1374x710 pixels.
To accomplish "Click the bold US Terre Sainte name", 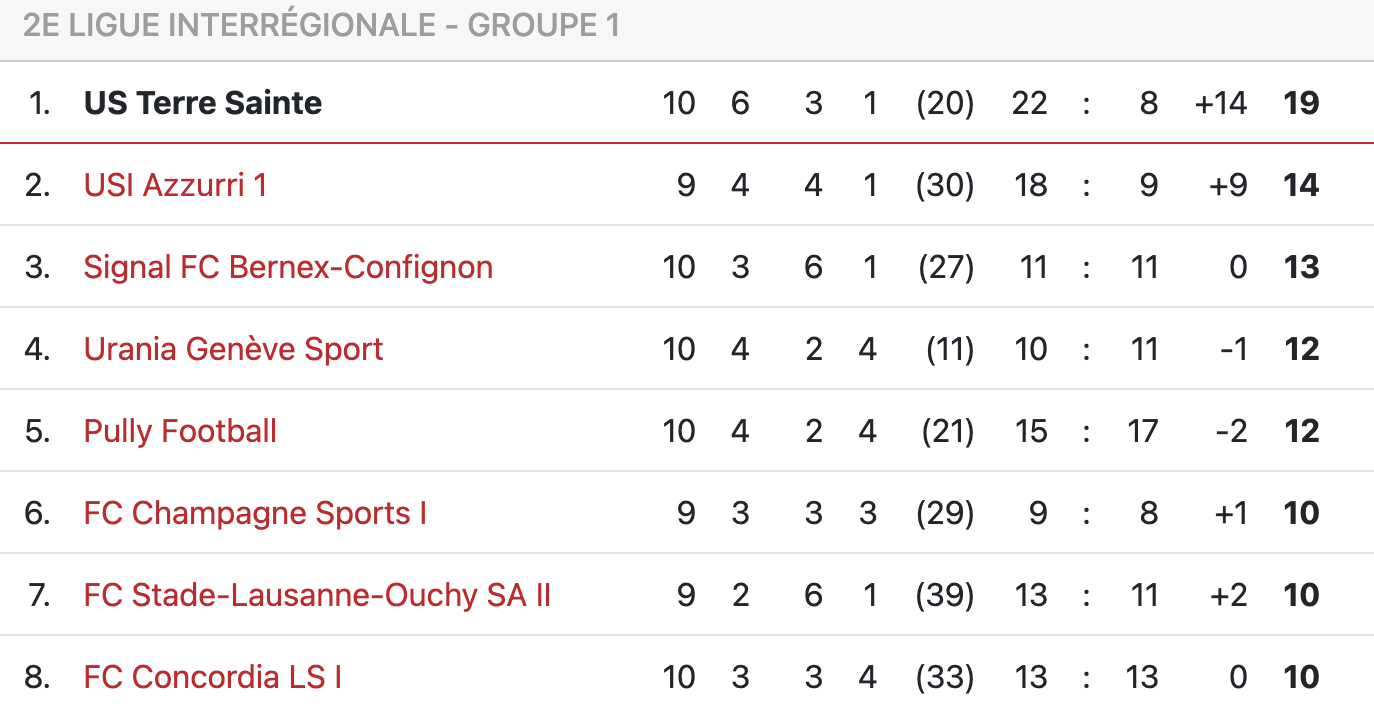I will tap(202, 103).
